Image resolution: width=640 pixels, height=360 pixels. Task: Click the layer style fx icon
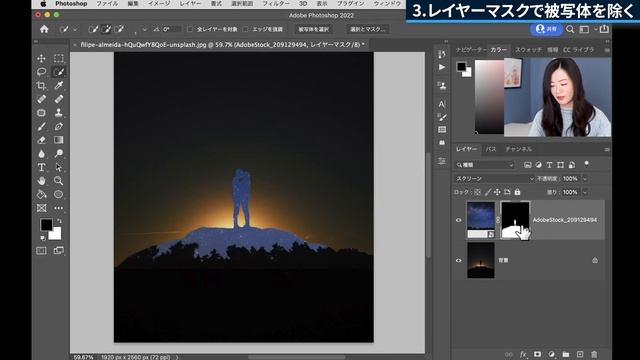[x=523, y=354]
